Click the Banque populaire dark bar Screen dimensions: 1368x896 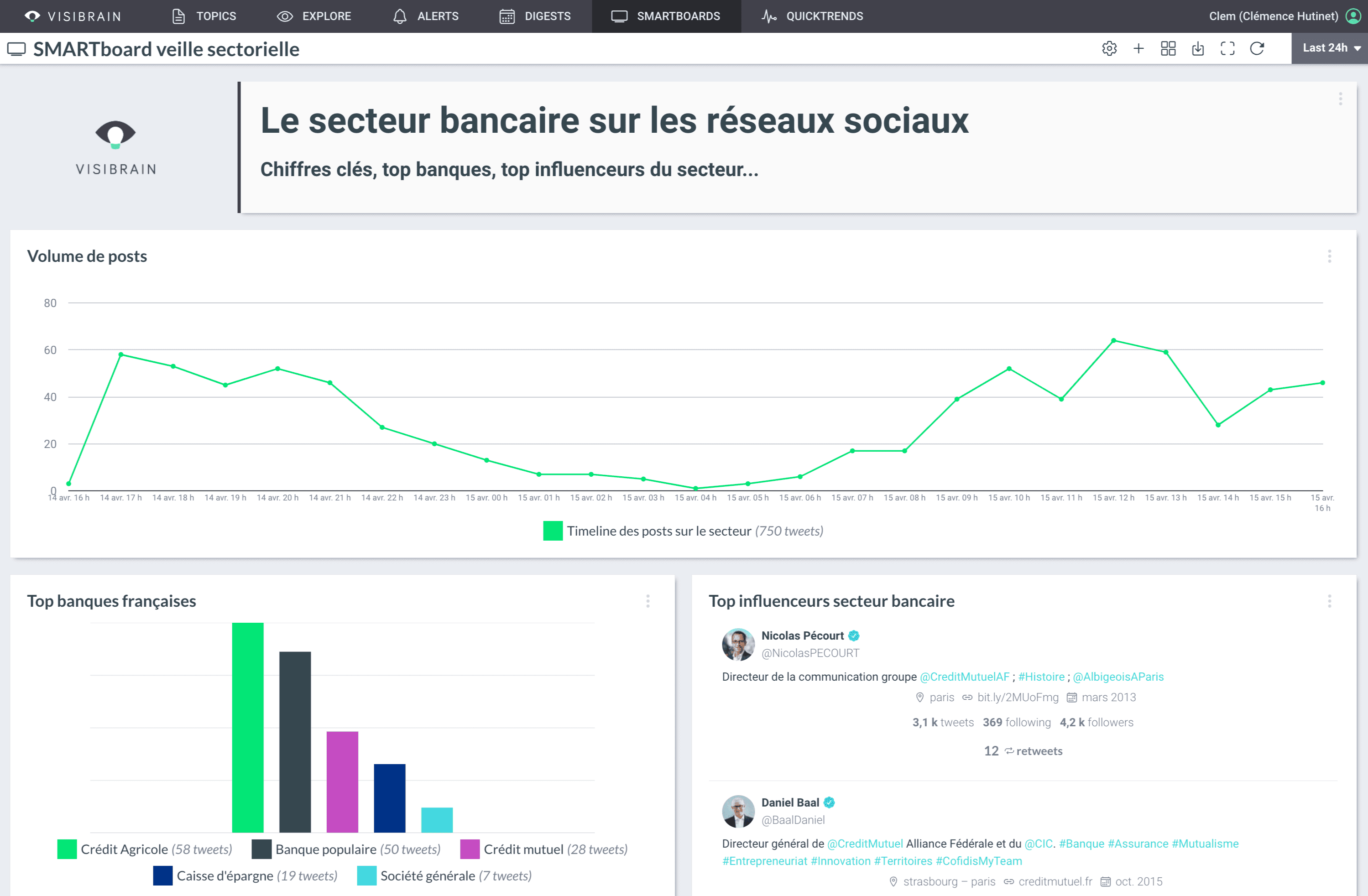(295, 742)
